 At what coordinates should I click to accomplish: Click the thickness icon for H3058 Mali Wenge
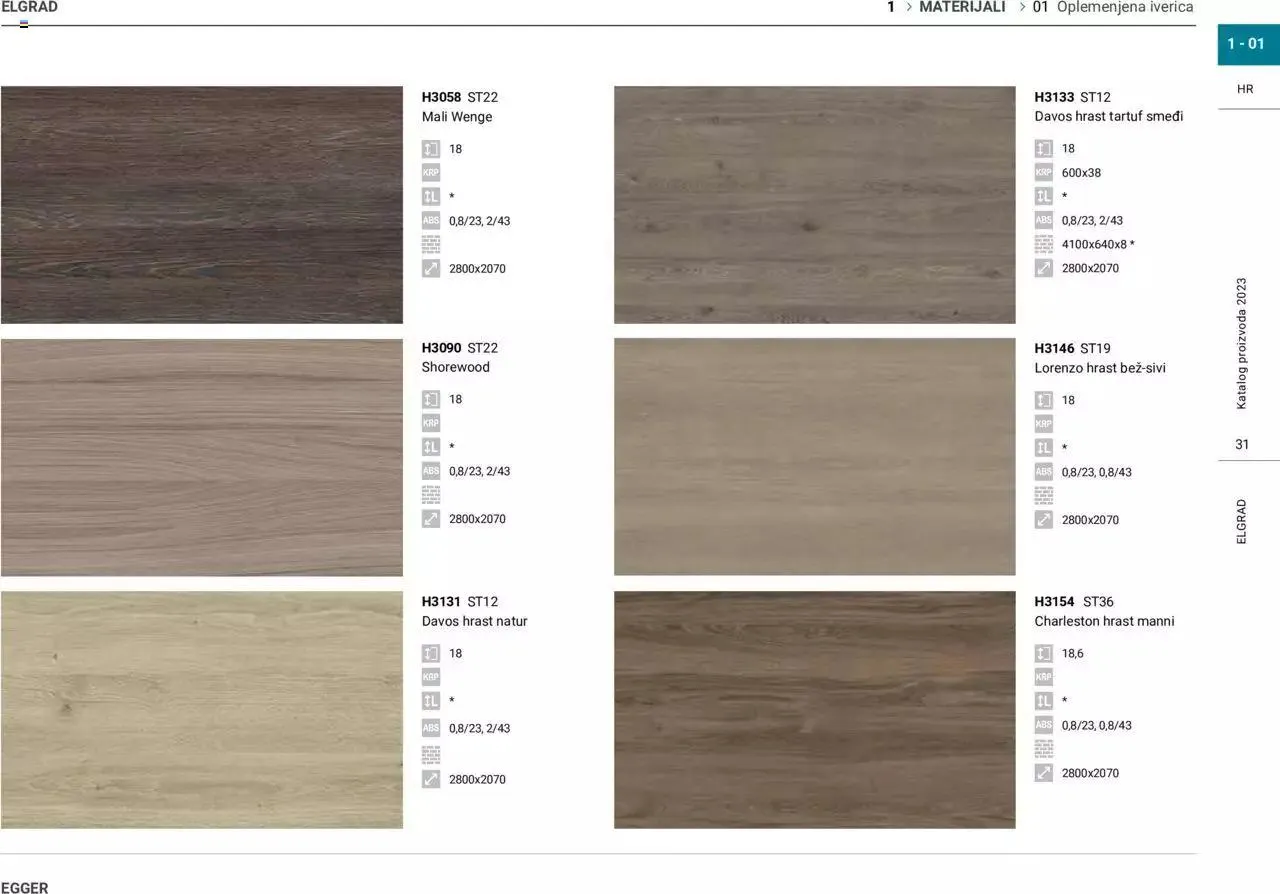[x=431, y=149]
